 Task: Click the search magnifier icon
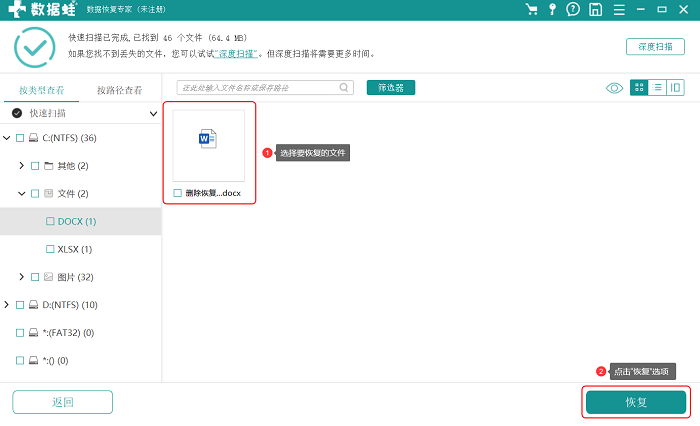click(x=344, y=88)
